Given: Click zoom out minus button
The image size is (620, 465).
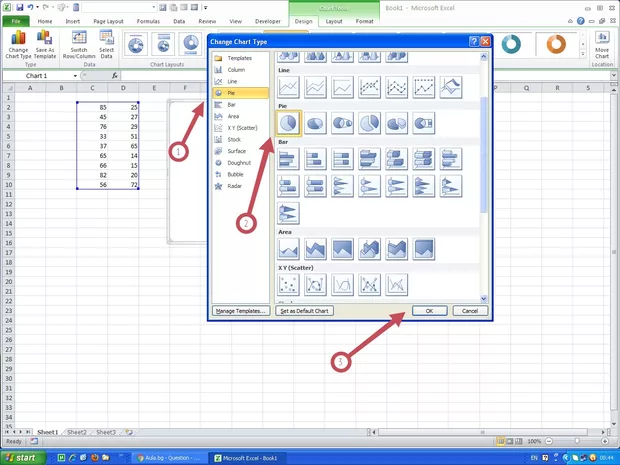Looking at the screenshot, I should (548, 441).
